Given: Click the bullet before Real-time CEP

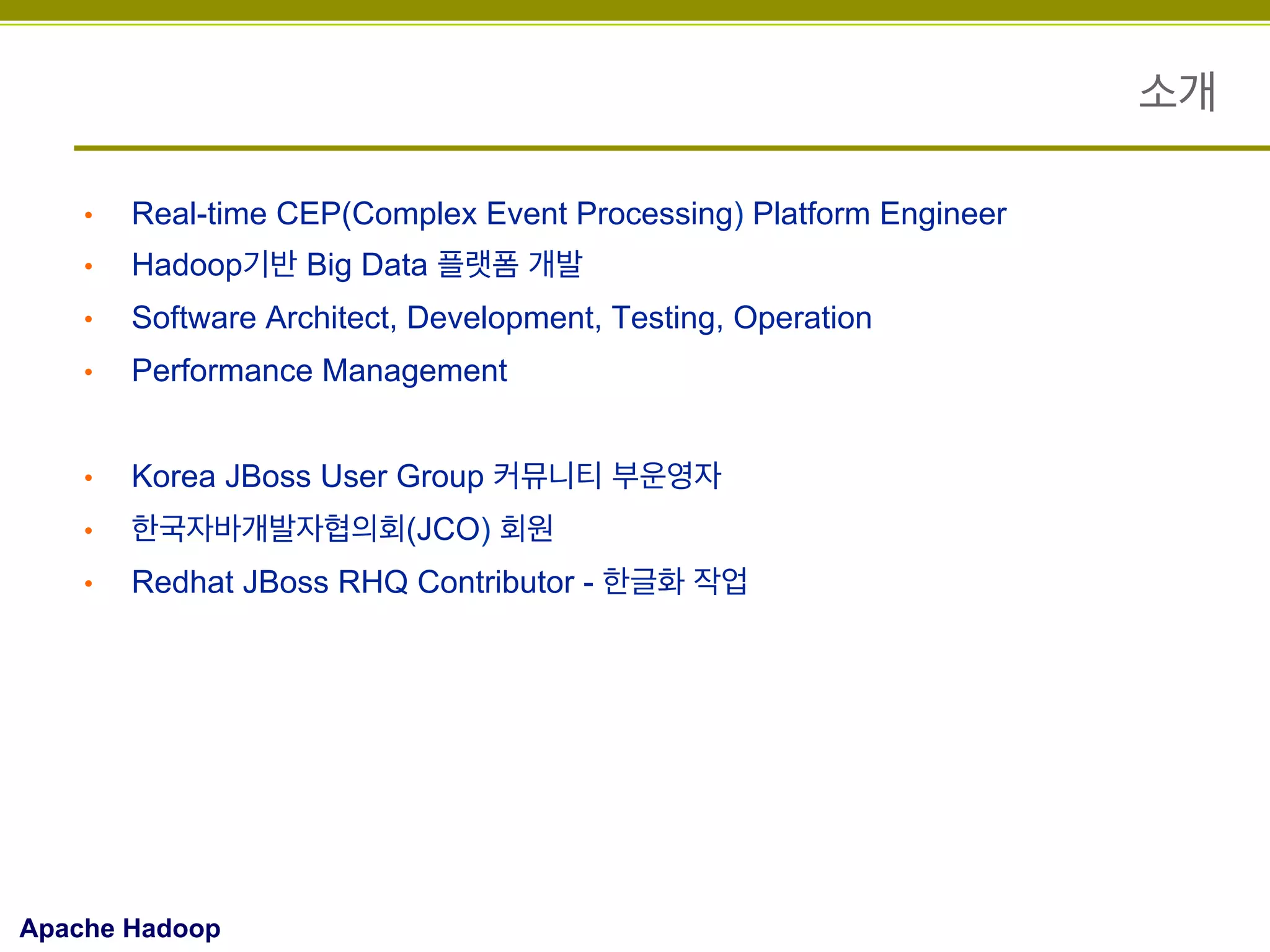Looking at the screenshot, I should [89, 216].
